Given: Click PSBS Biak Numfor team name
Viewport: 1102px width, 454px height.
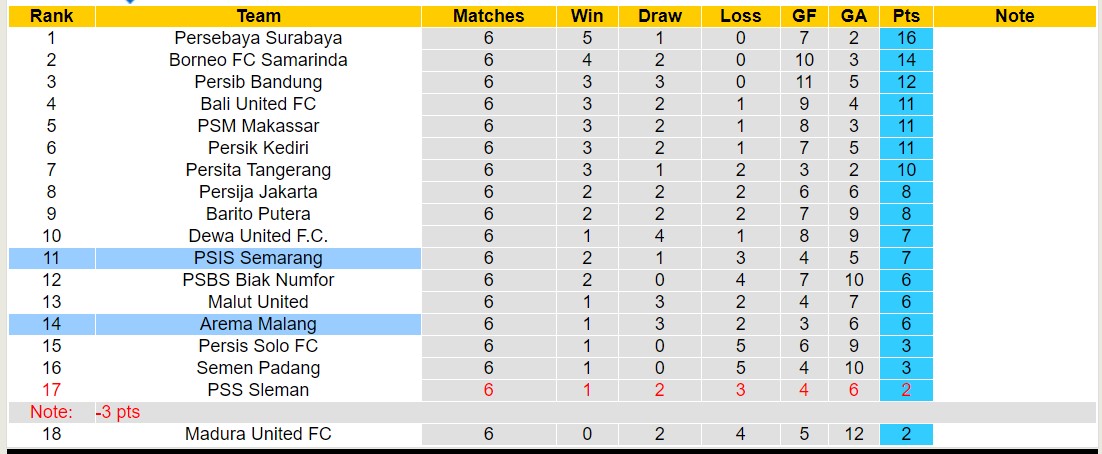Looking at the screenshot, I should tap(258, 280).
